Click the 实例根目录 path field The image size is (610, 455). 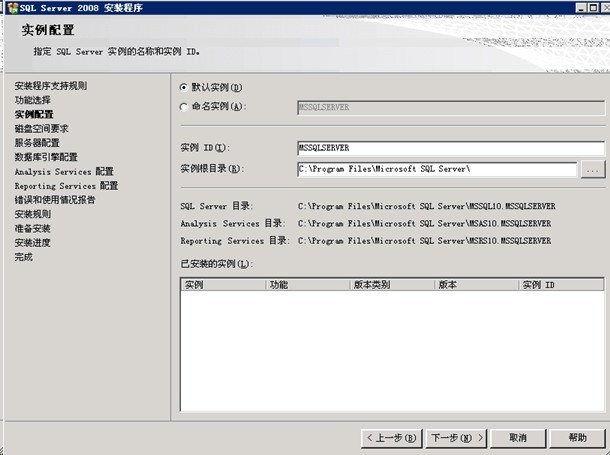(437, 169)
